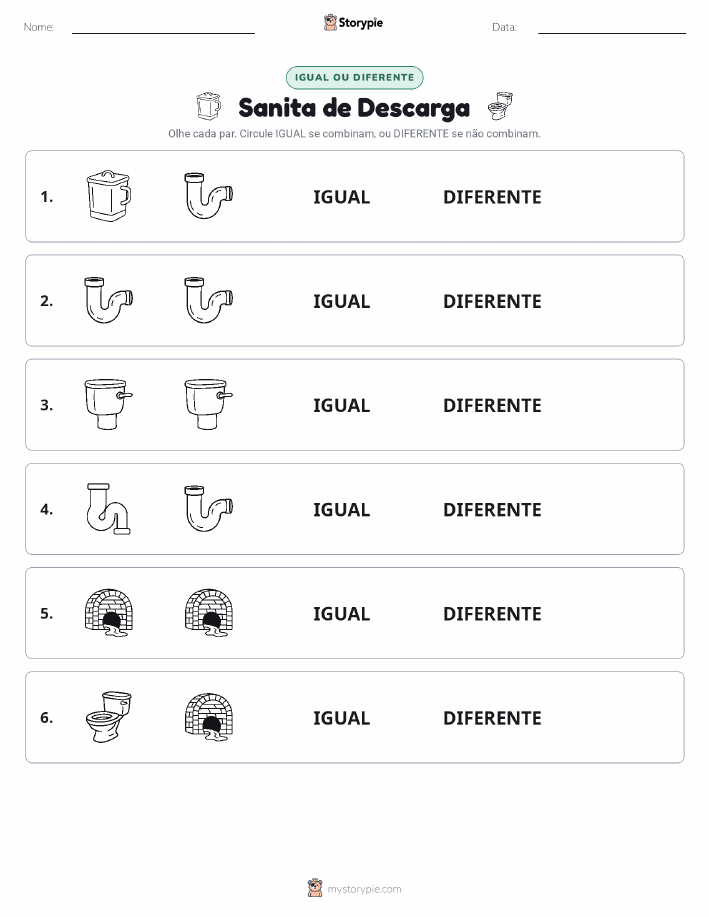
Task: Select IGUAL for question 5
Action: 342,613
